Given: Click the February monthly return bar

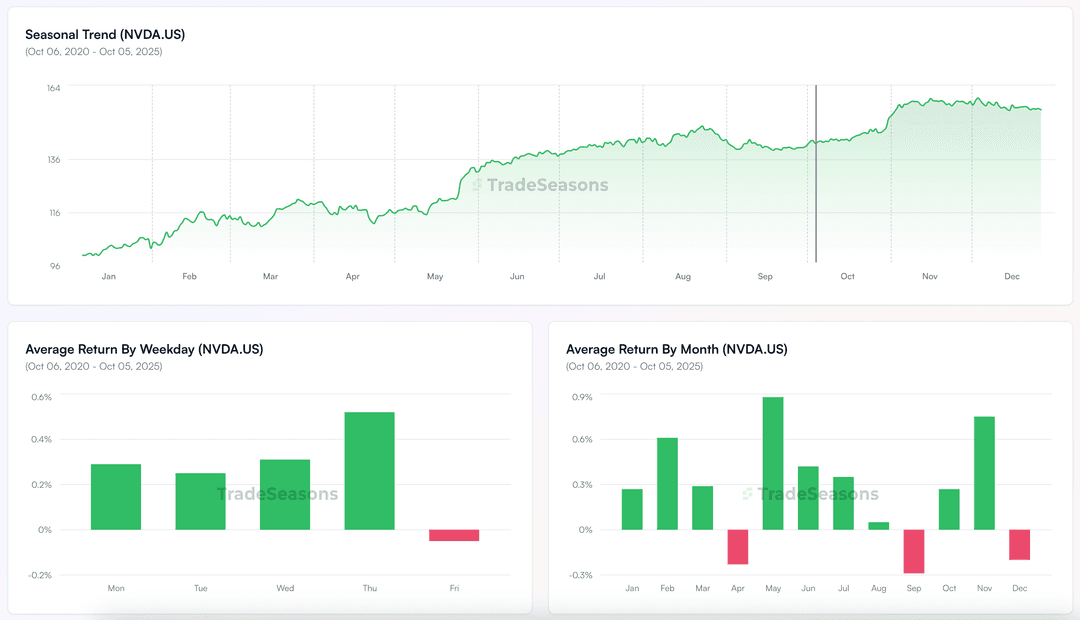Looking at the screenshot, I should 667,484.
